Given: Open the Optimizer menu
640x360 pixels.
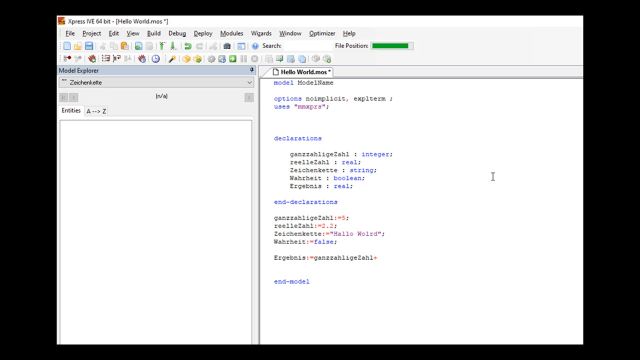Looking at the screenshot, I should coord(322,33).
